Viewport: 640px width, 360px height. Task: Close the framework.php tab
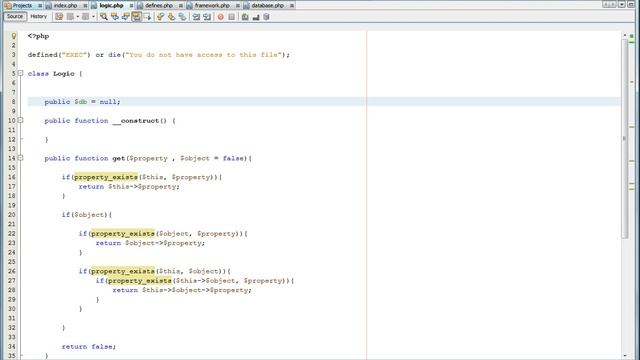point(238,6)
